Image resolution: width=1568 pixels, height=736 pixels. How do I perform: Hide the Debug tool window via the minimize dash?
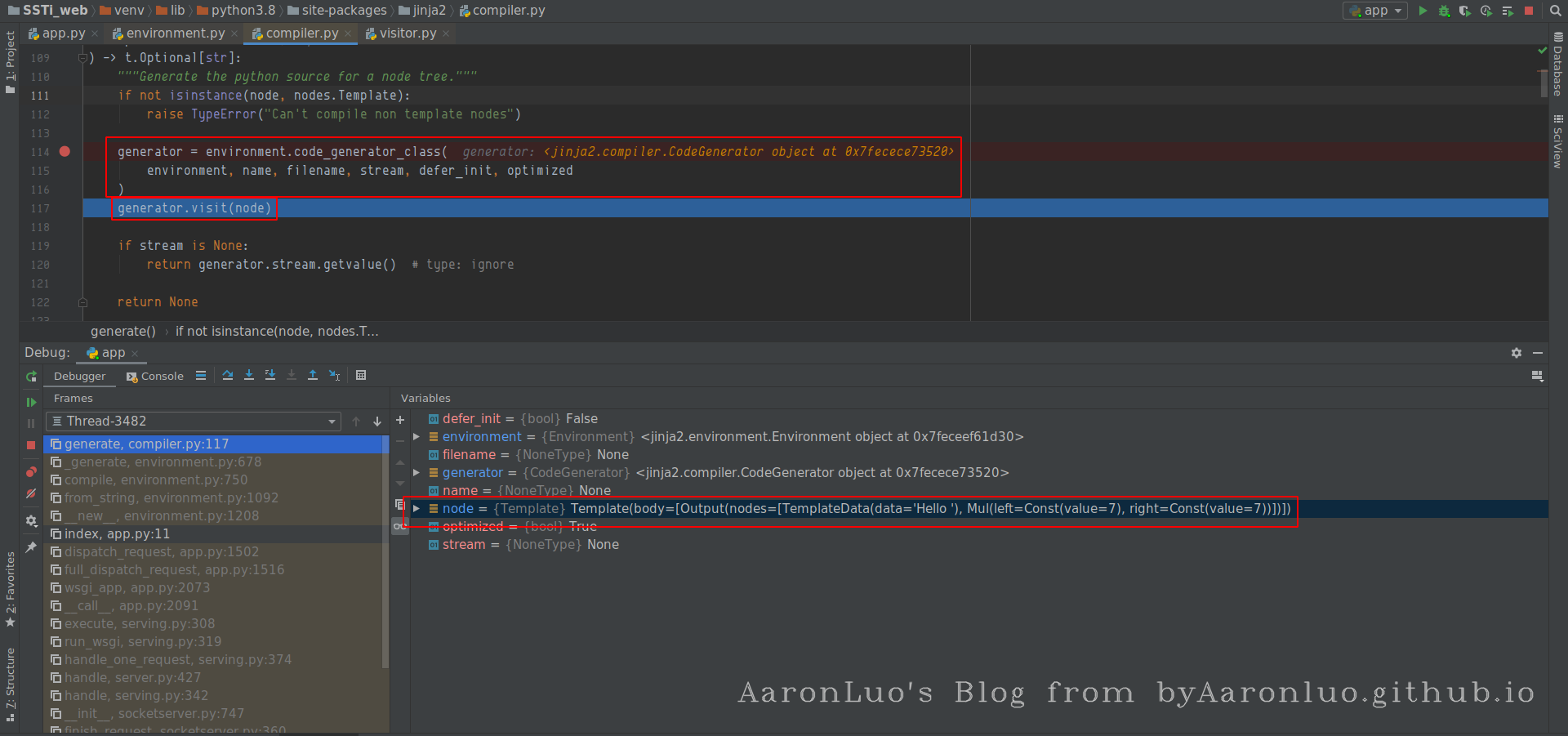tap(1538, 353)
